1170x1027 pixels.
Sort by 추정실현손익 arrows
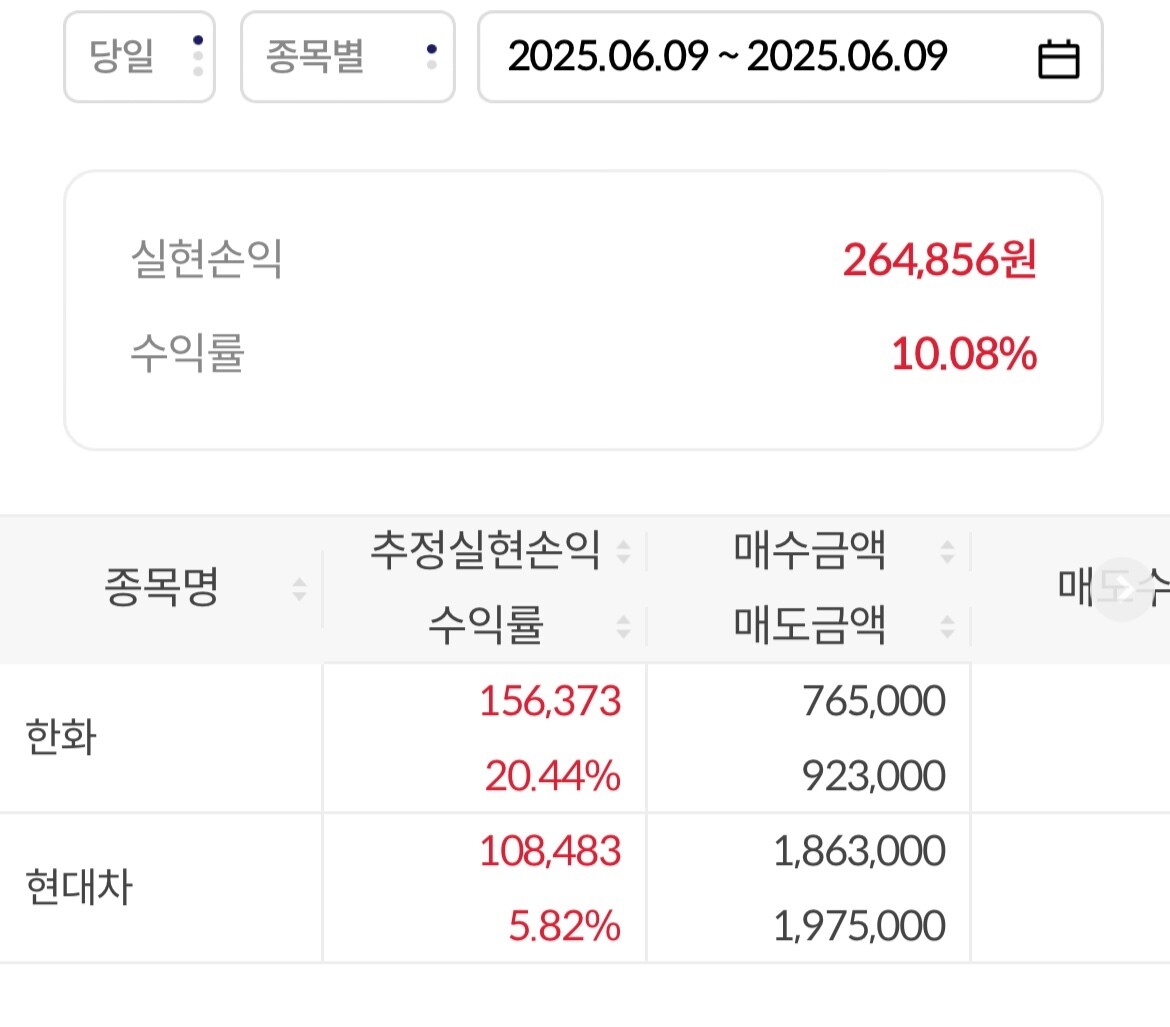point(623,551)
